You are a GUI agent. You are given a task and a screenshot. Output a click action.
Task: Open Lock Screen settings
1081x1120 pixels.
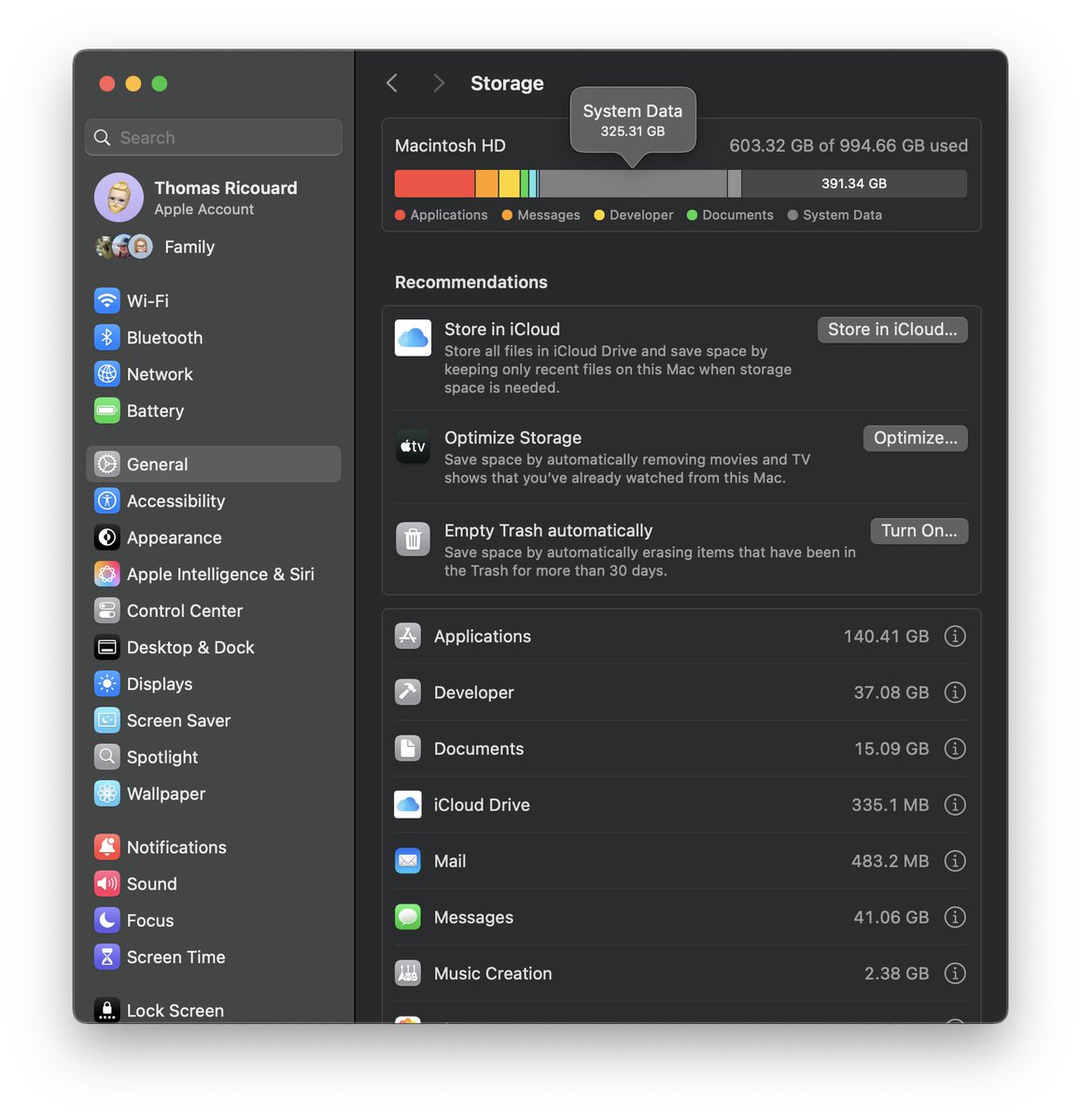tap(214, 1010)
